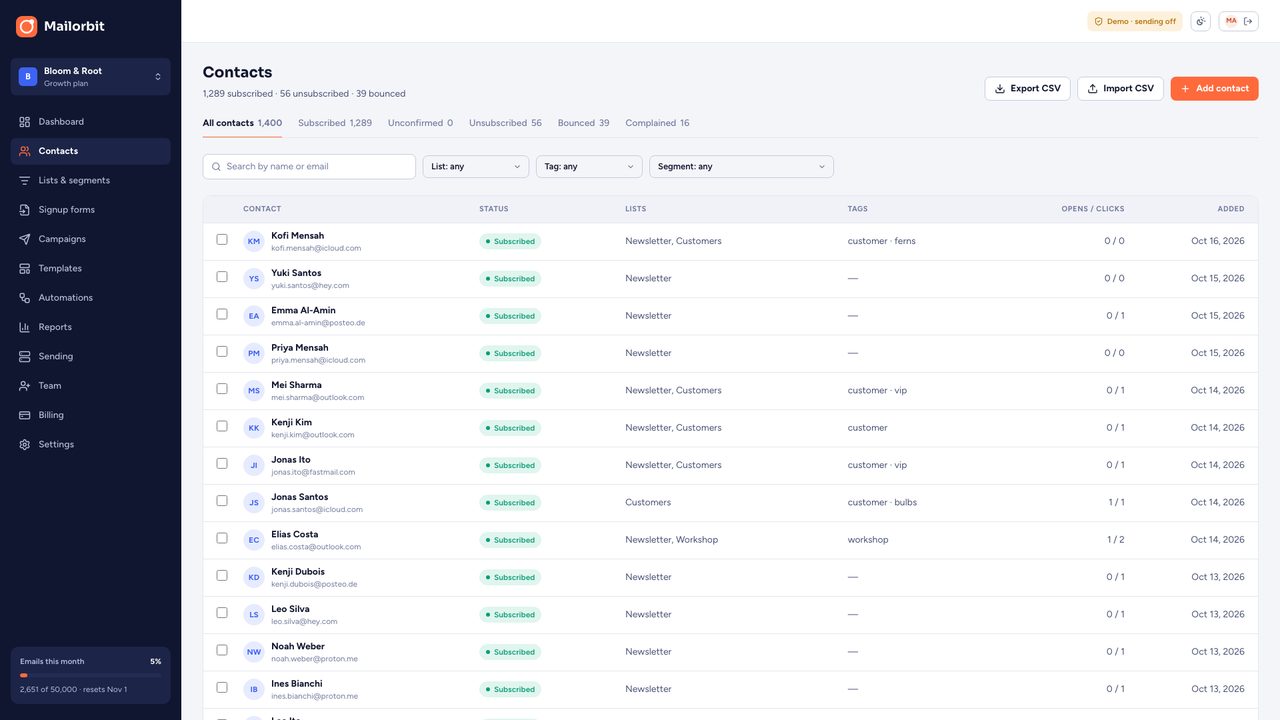
Task: Tick the checkbox for Yuki Santos
Action: tap(222, 277)
